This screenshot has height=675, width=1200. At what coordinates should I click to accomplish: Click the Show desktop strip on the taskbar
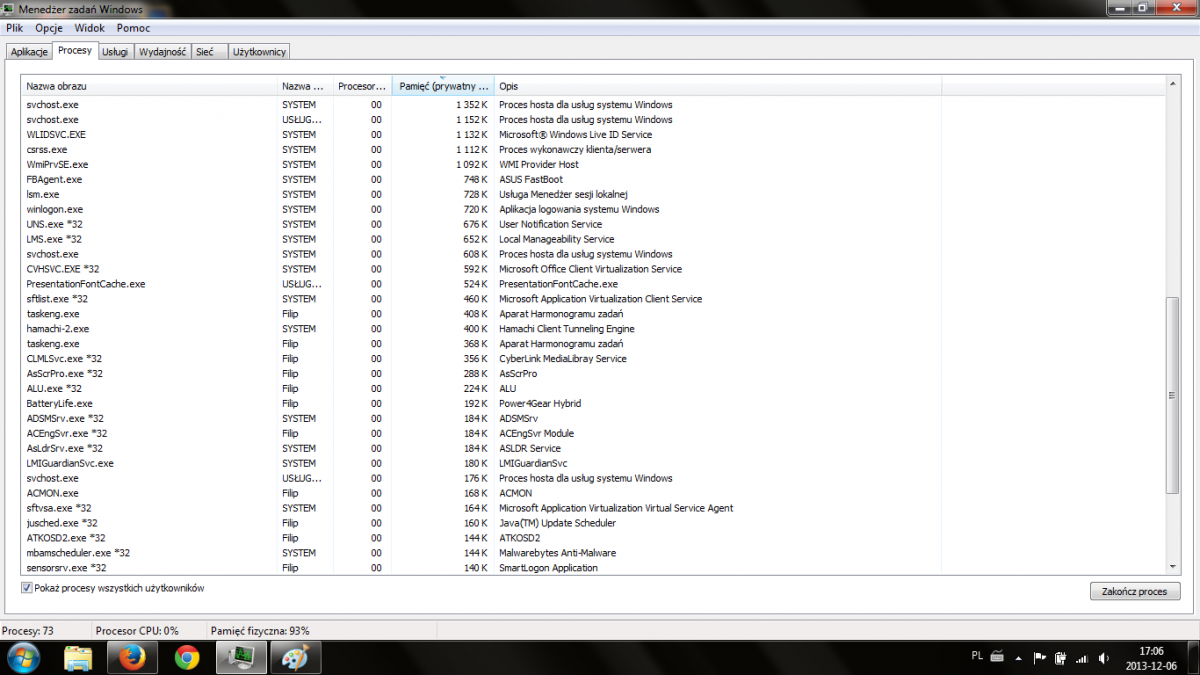point(1192,658)
